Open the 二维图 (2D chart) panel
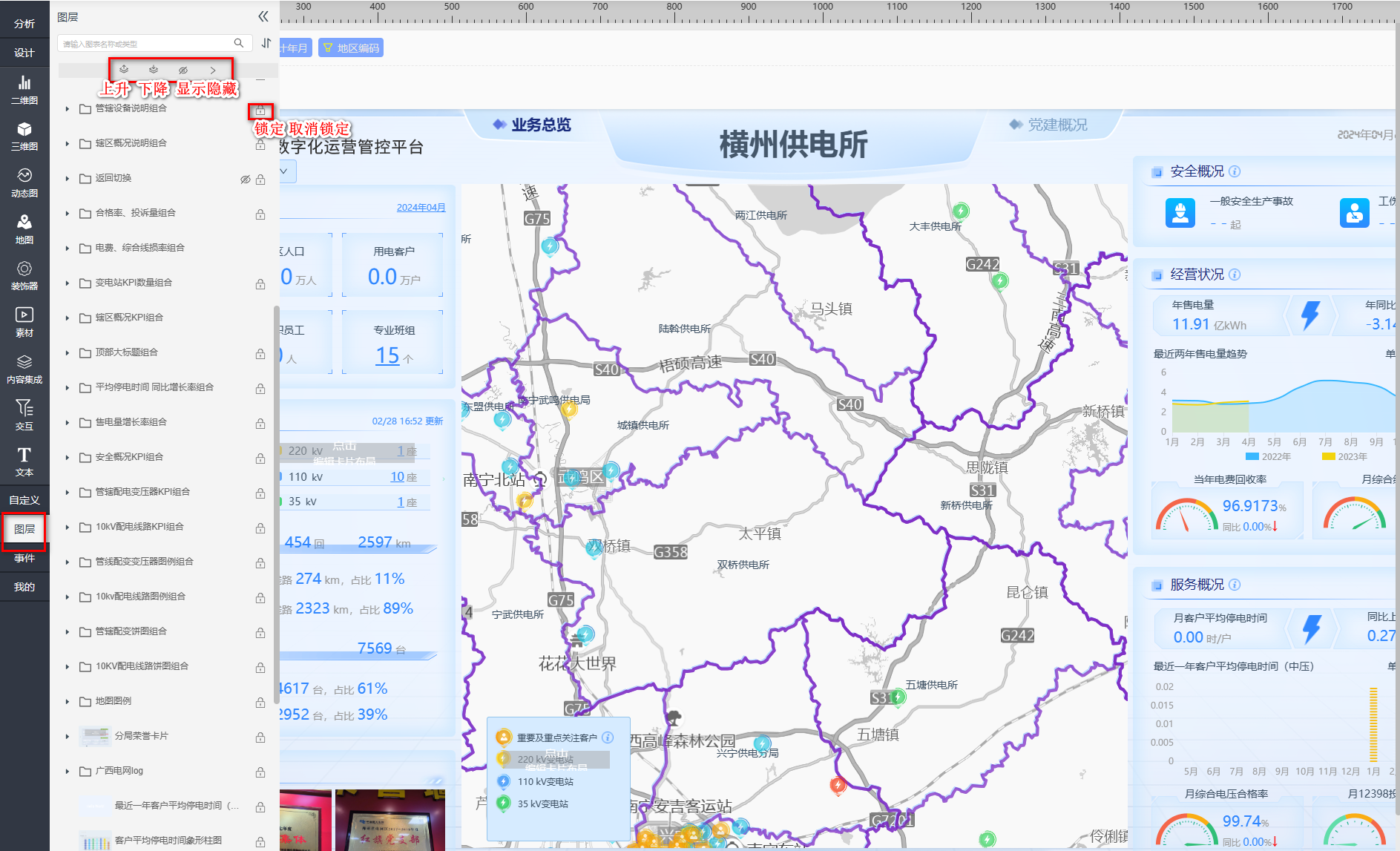This screenshot has width=1400, height=851. (24, 91)
